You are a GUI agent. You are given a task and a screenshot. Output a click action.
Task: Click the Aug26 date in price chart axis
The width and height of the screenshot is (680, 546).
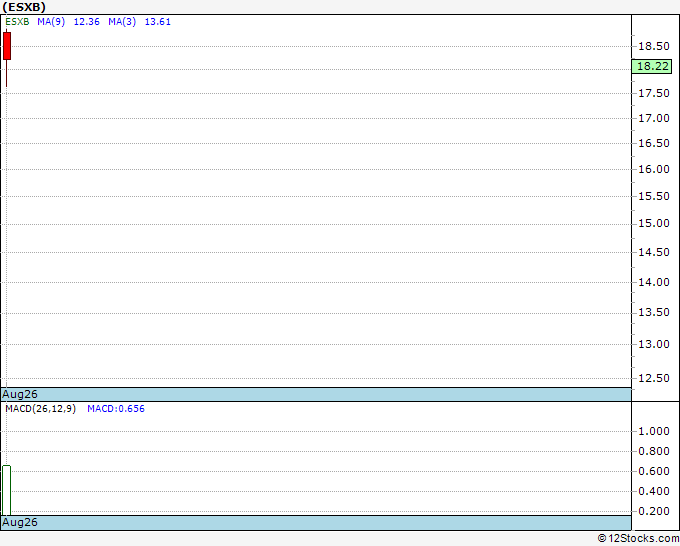[x=20, y=394]
